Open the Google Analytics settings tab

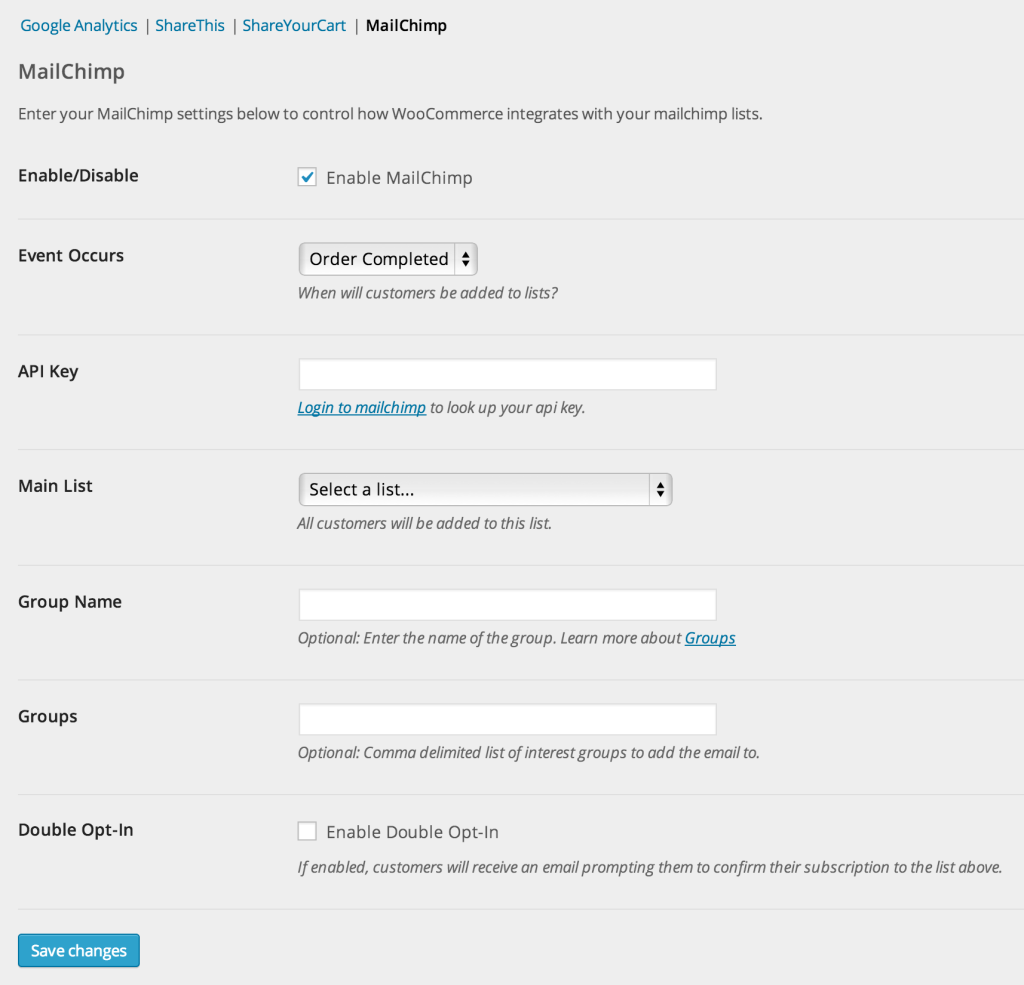point(79,26)
